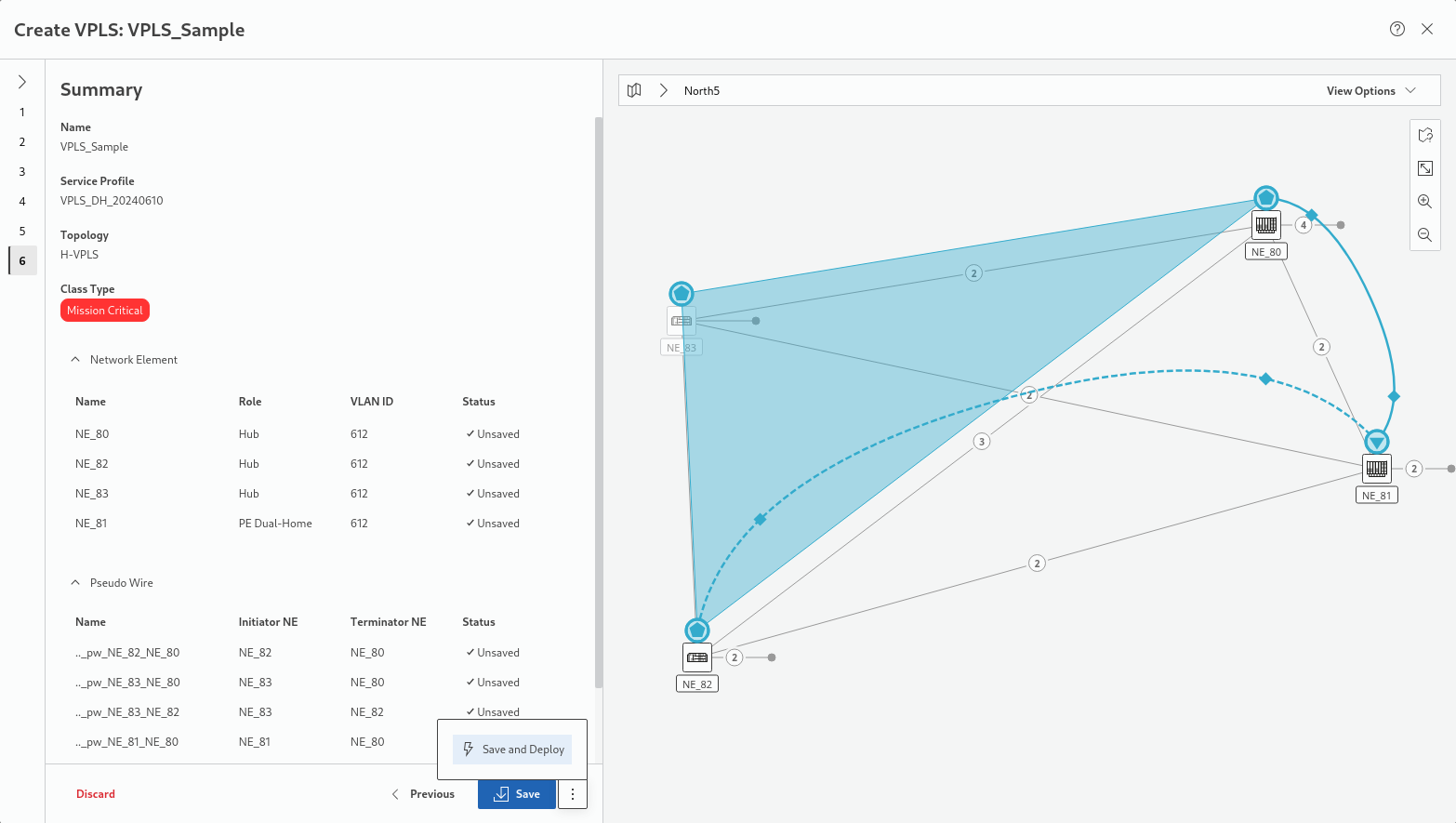Click the fit-to-screen icon on map toolbar
1456x823 pixels.
point(1424,168)
